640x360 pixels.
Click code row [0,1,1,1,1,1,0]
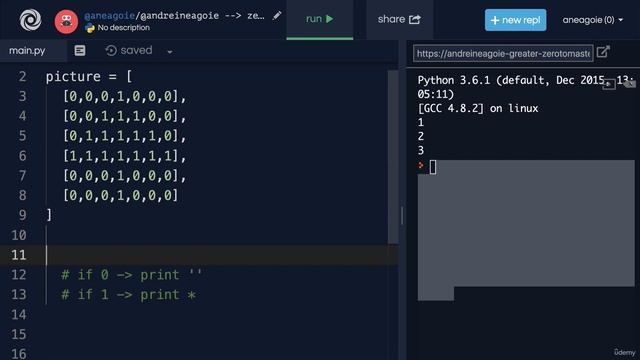click(x=124, y=136)
